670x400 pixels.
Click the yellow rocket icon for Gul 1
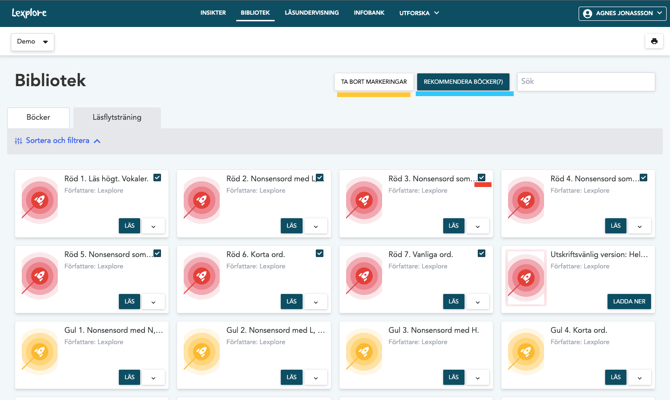40,352
